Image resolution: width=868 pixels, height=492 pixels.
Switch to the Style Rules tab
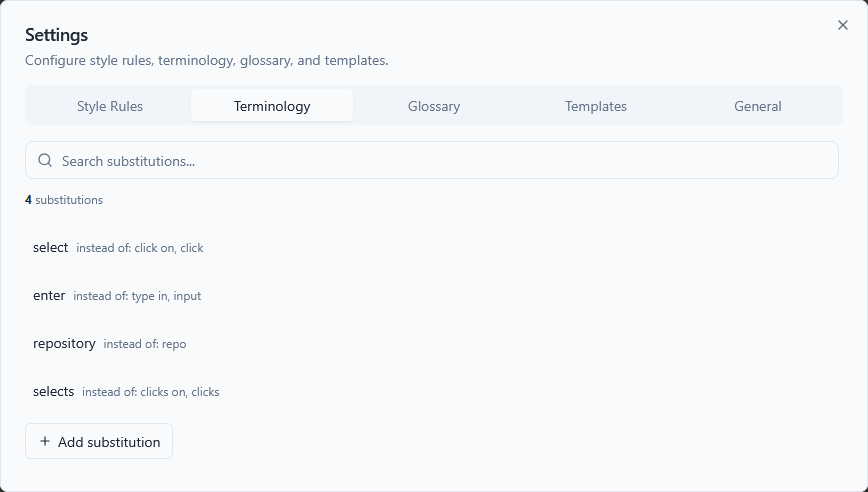[110, 106]
